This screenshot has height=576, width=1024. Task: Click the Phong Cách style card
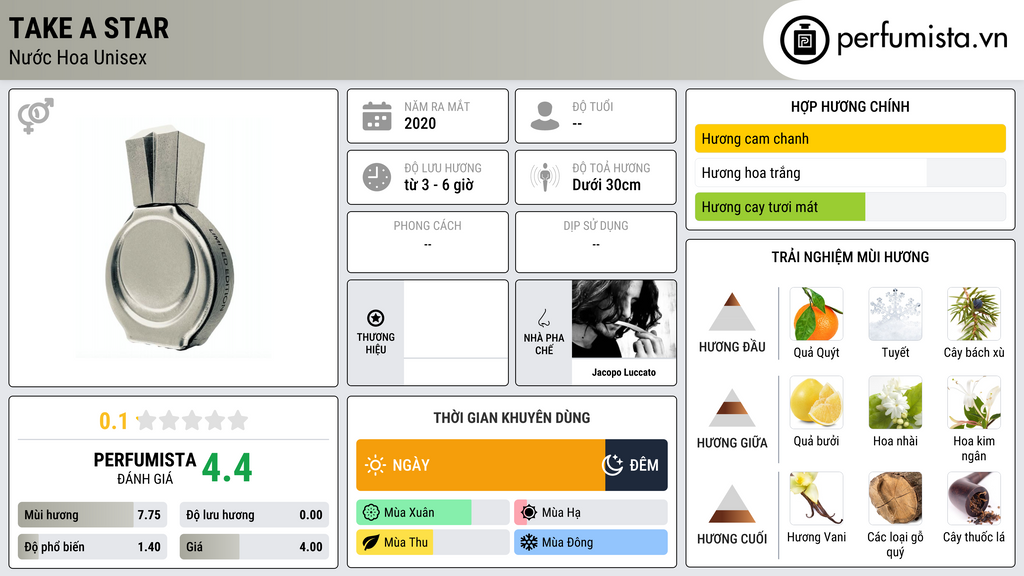[428, 242]
